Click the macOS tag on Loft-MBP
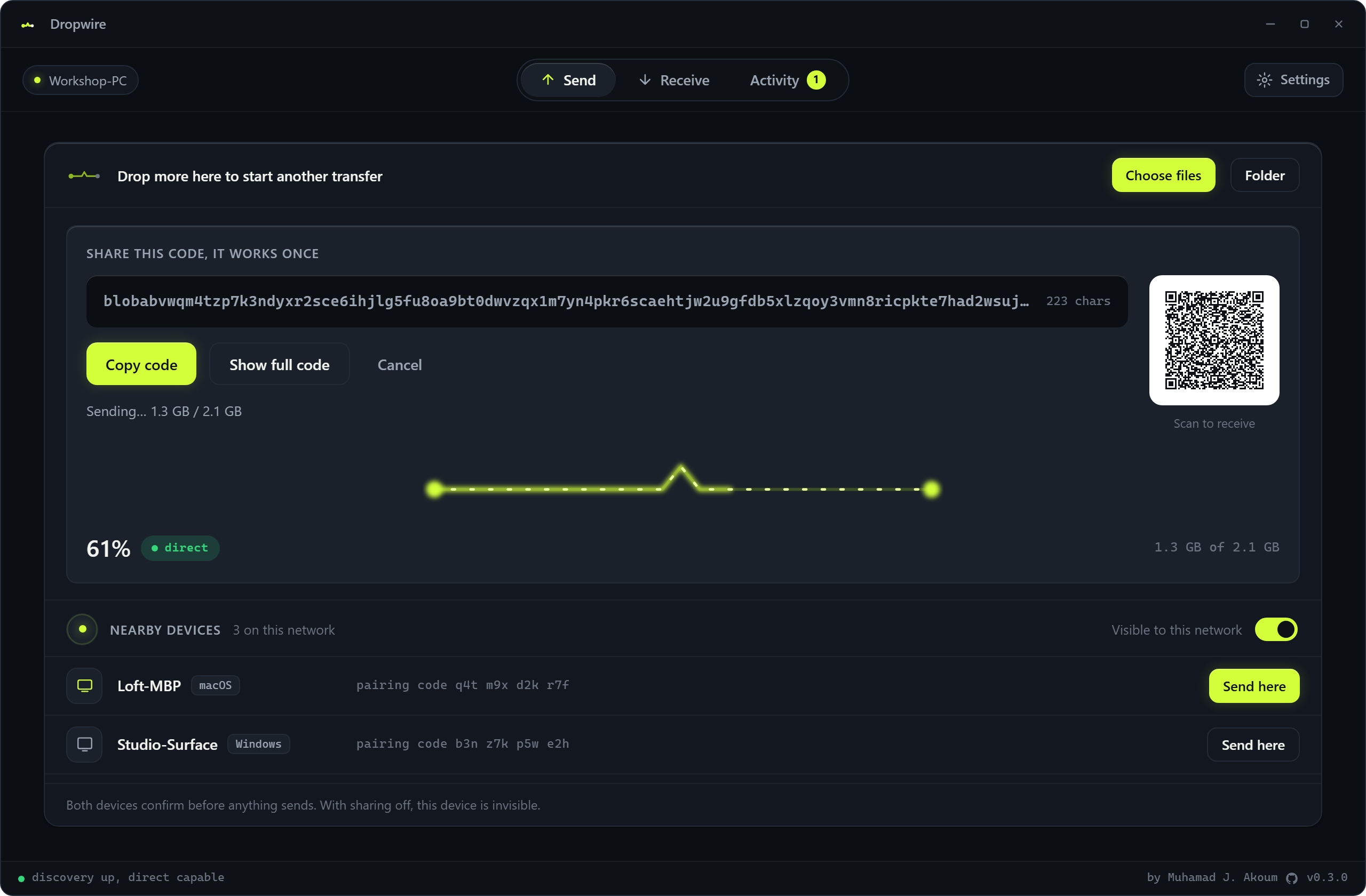Screen dimensions: 1366x896 tap(215, 685)
